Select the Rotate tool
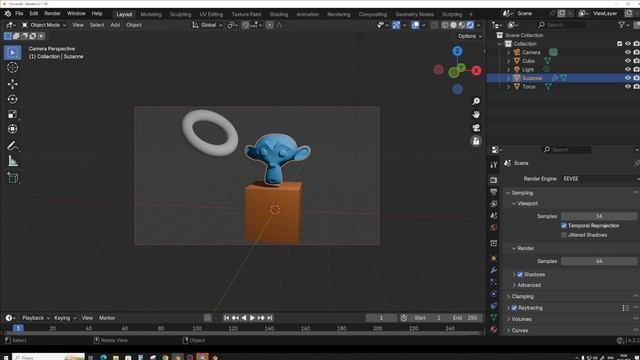 tap(12, 99)
